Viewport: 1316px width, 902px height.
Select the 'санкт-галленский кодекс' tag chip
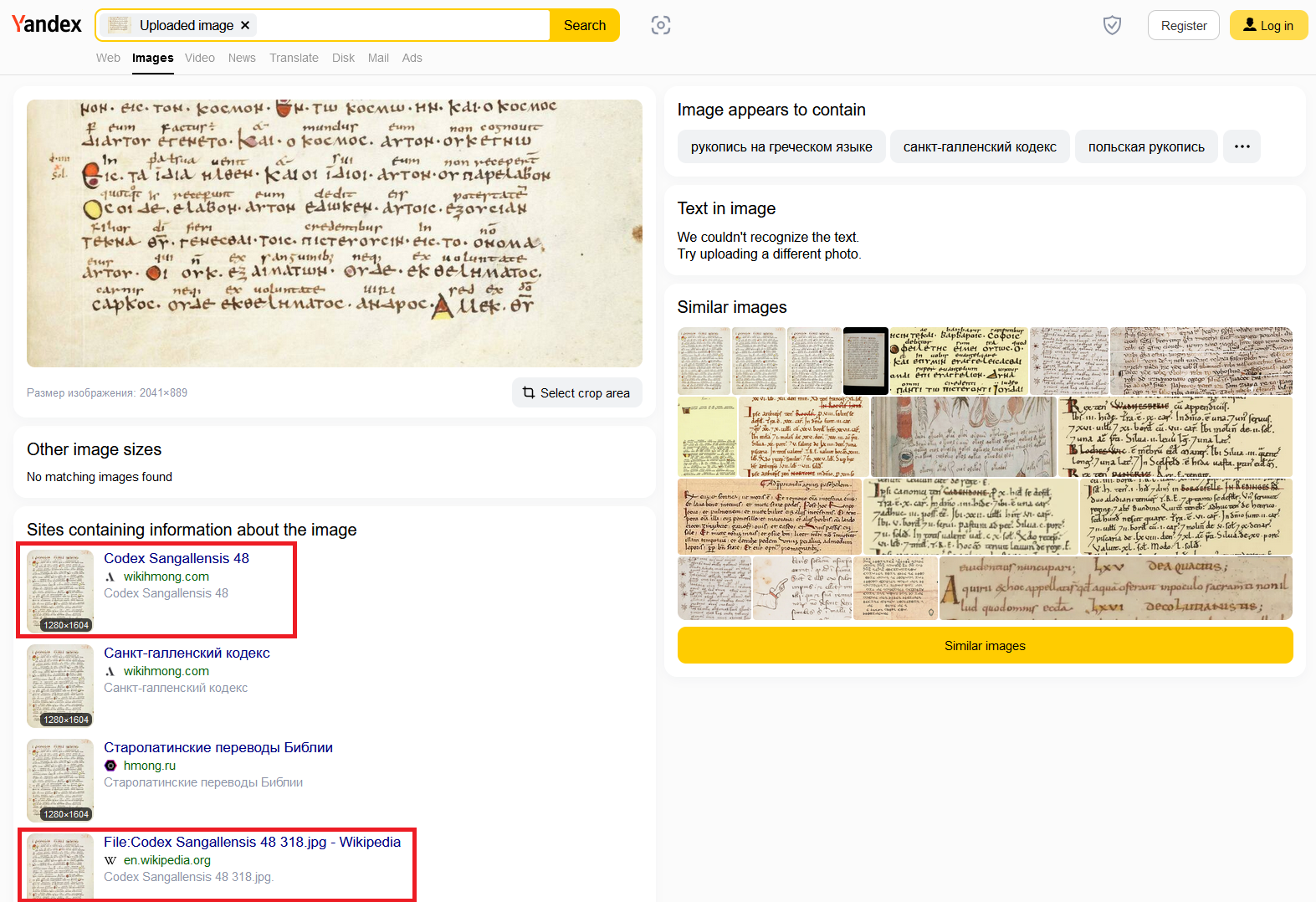pos(980,146)
